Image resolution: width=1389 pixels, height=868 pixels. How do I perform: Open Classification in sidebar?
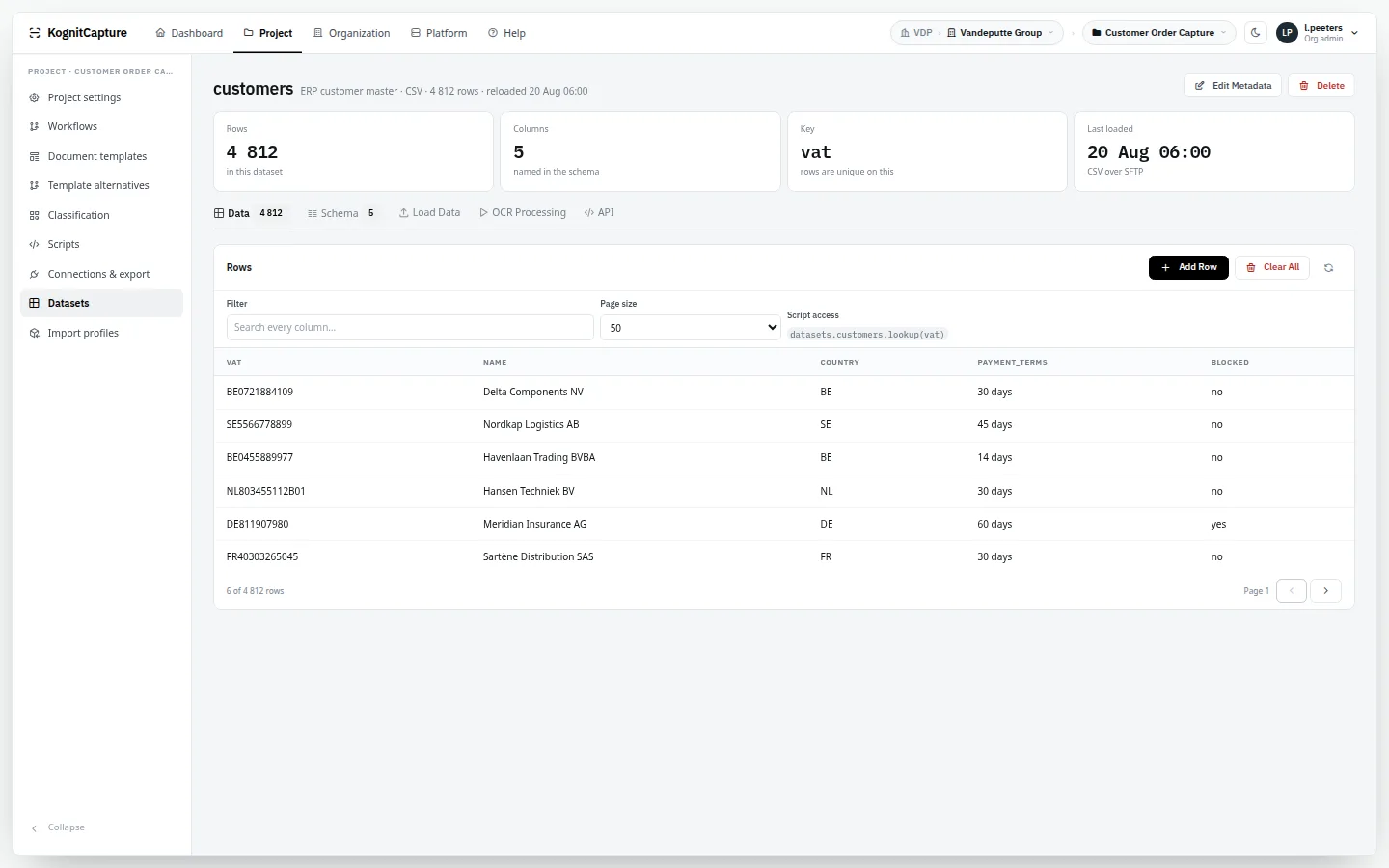[101, 215]
